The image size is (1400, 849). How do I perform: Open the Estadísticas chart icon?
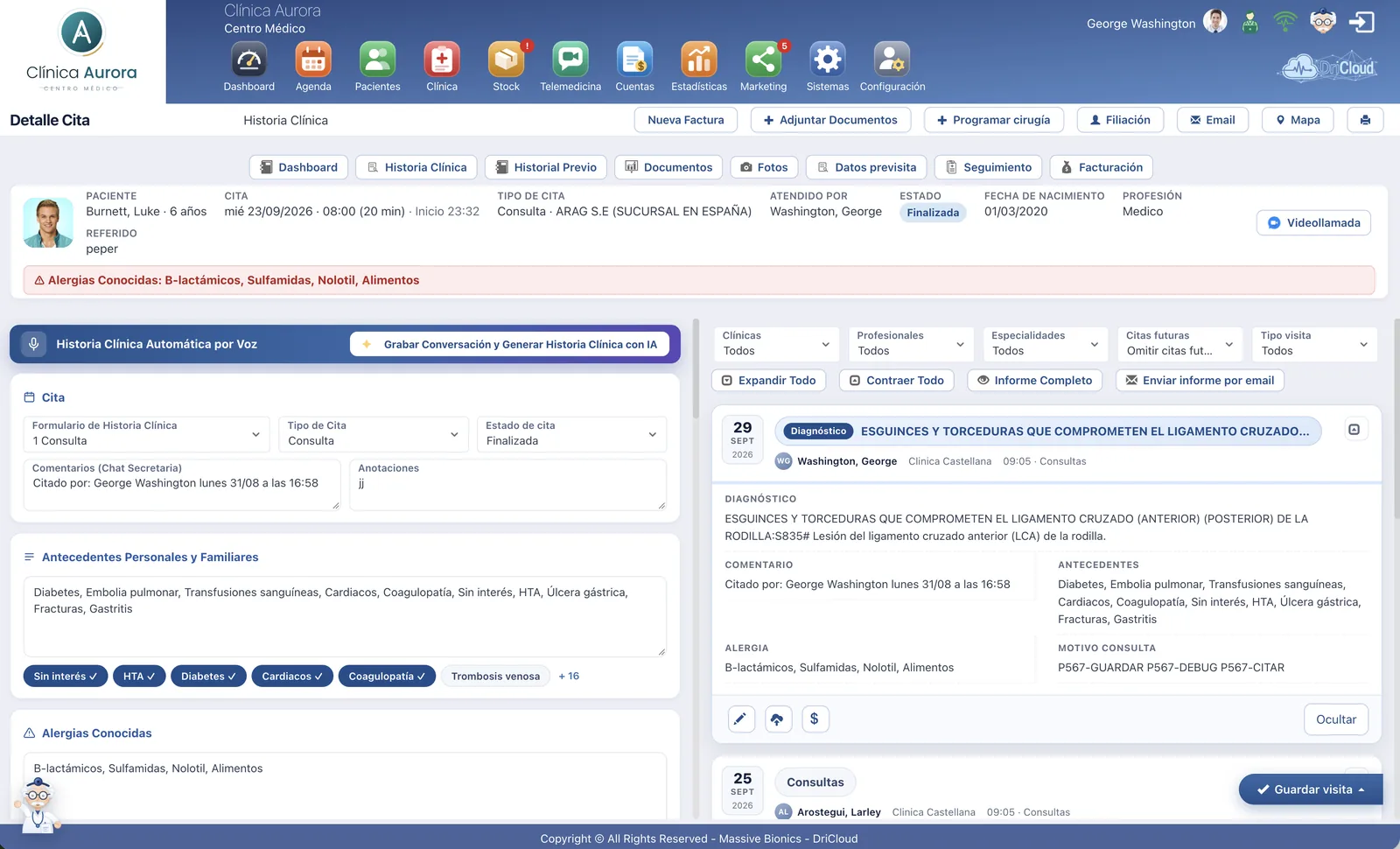tap(699, 60)
